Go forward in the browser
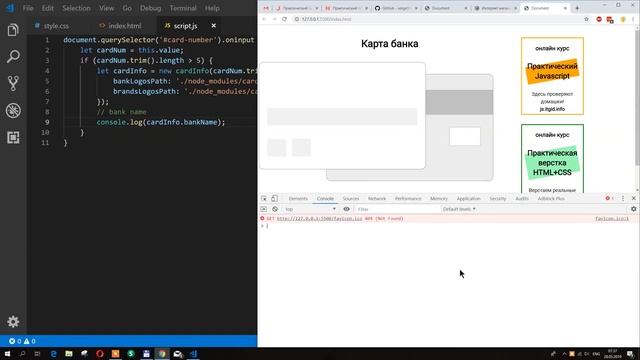This screenshot has width=640, height=360. pos(274,19)
